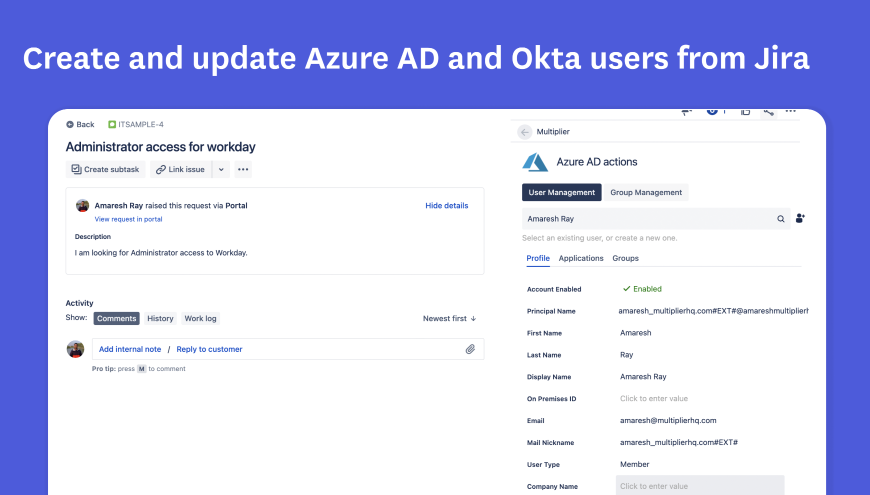This screenshot has height=495, width=870.
Task: Open the View request in portal link
Action: tap(128, 219)
